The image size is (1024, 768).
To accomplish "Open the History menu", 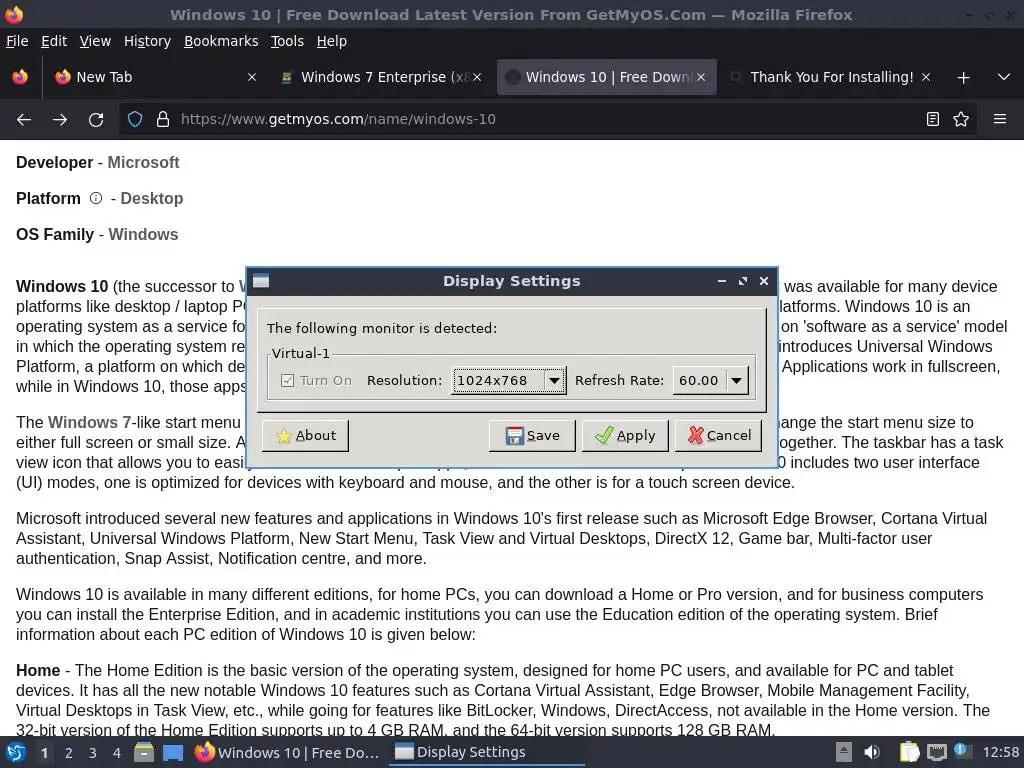I will pos(148,41).
